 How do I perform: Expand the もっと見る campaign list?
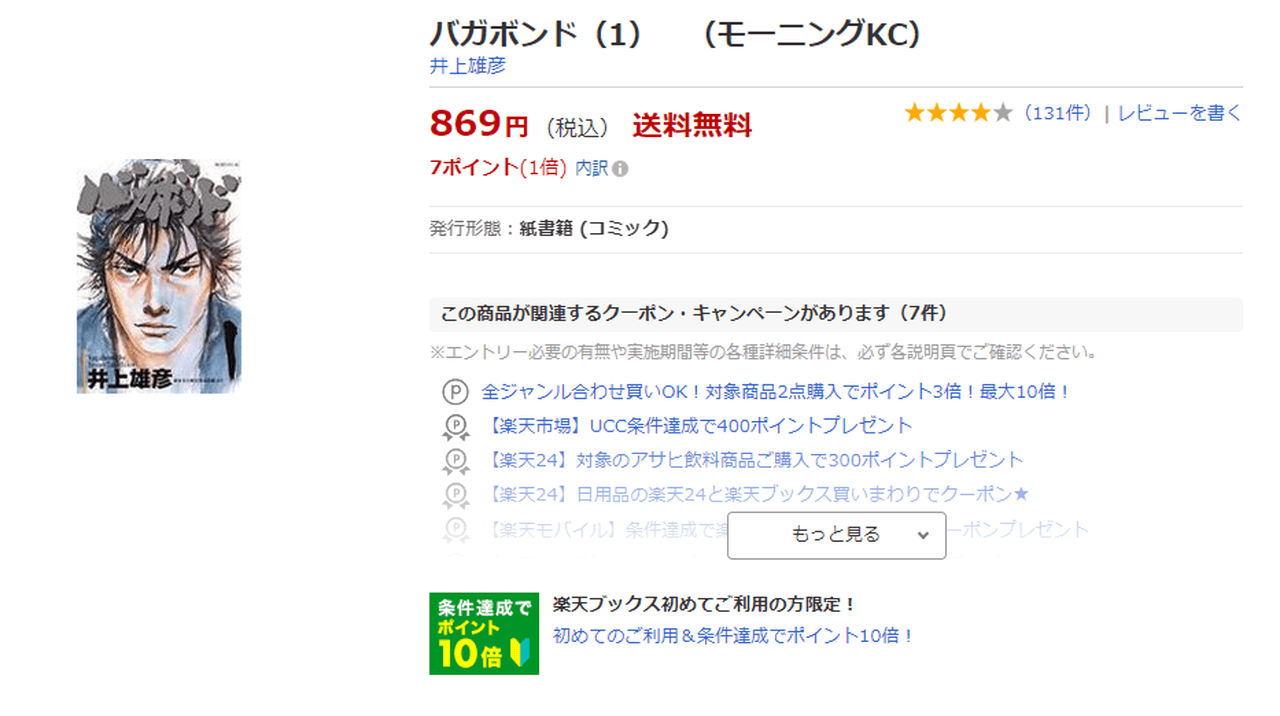(x=836, y=535)
